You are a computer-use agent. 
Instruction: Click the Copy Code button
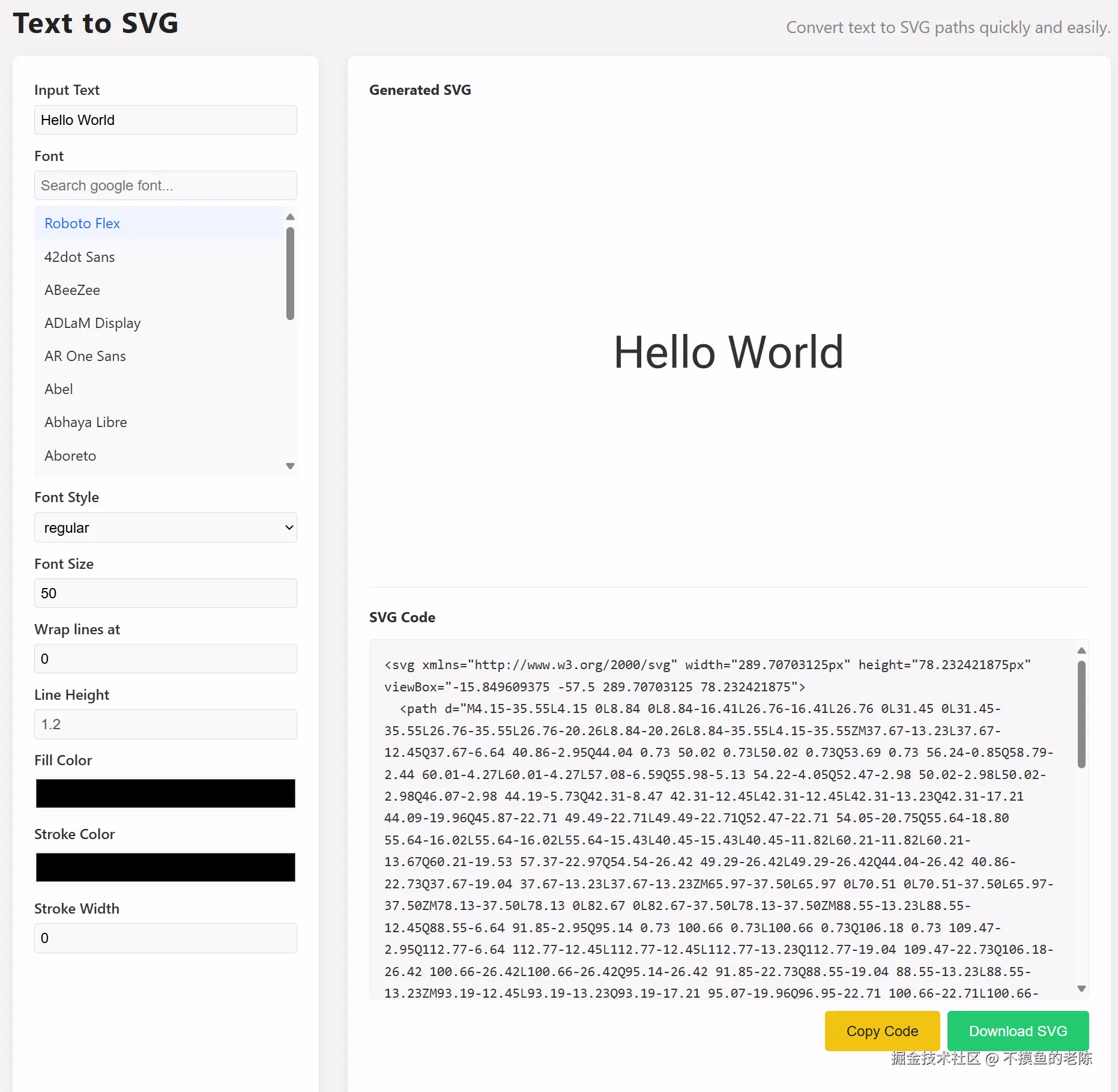pos(882,1031)
